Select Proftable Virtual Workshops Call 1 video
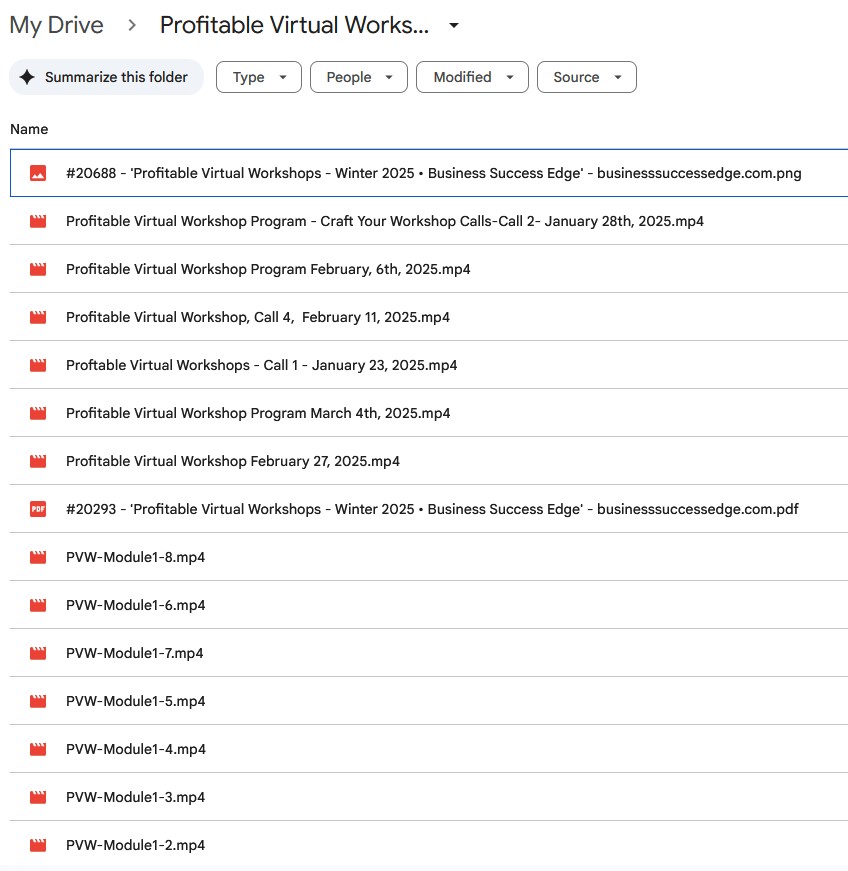Viewport: 848px width, 871px height. pyautogui.click(x=261, y=365)
